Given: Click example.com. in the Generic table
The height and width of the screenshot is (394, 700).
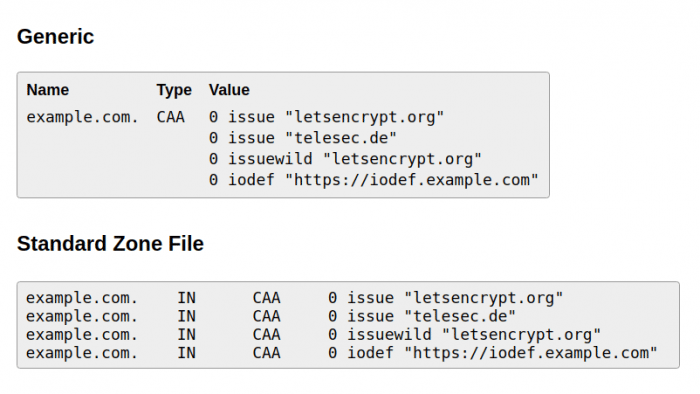Looking at the screenshot, I should [x=83, y=117].
